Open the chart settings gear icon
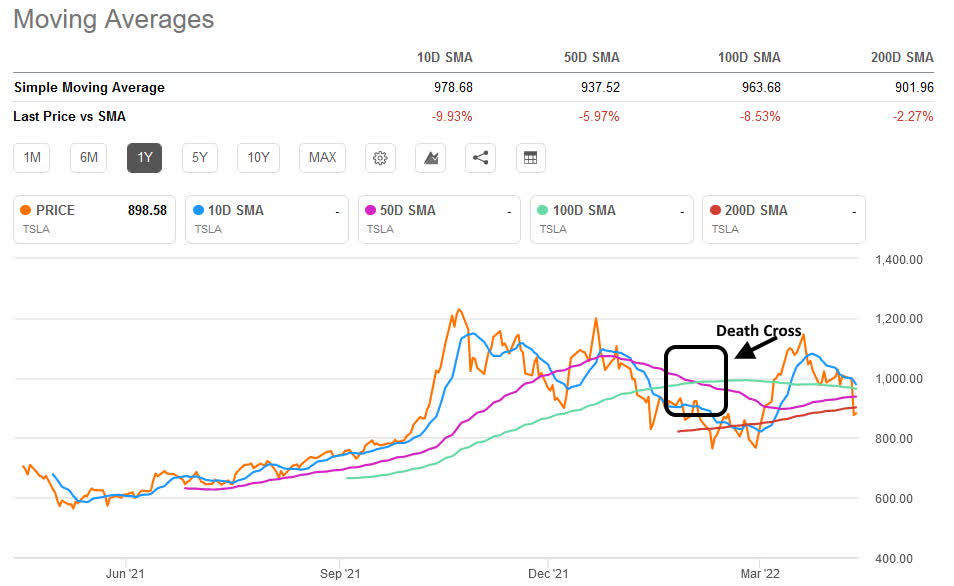954x586 pixels. click(x=380, y=157)
